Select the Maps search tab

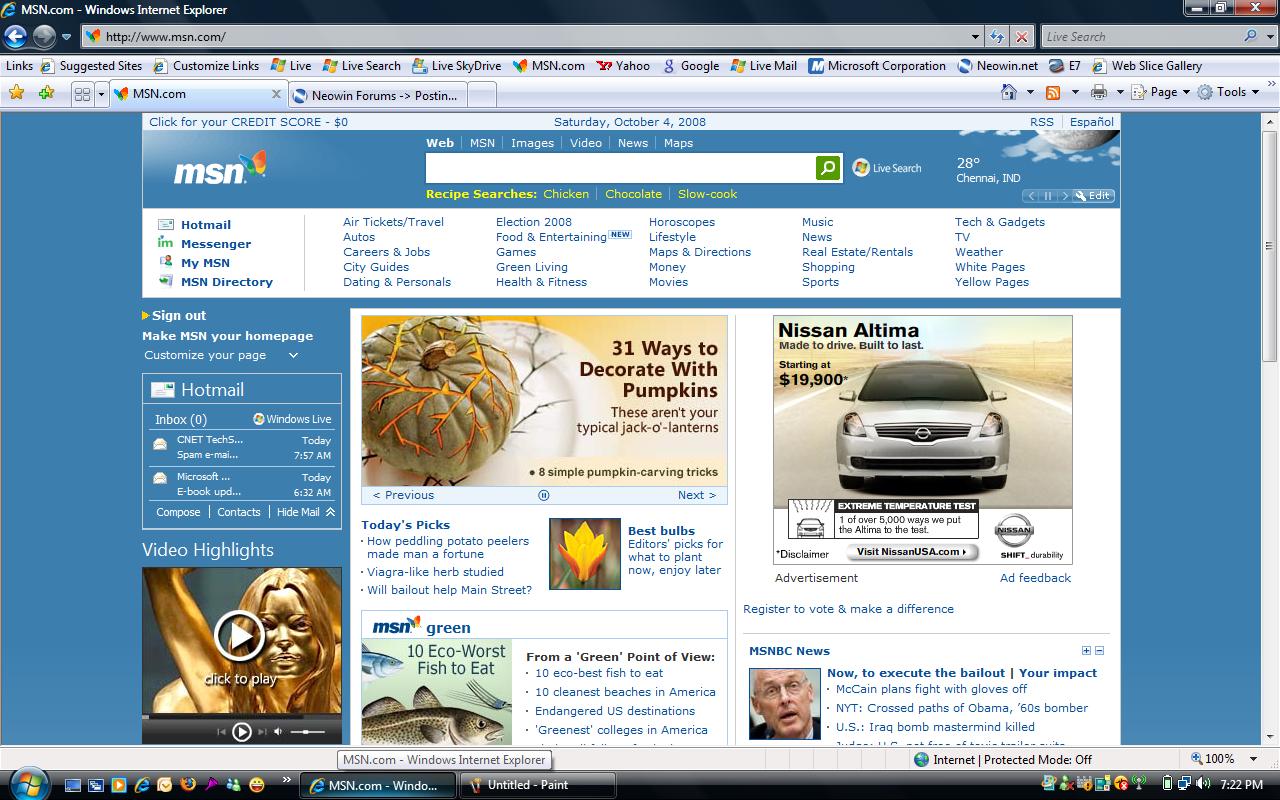pos(678,143)
